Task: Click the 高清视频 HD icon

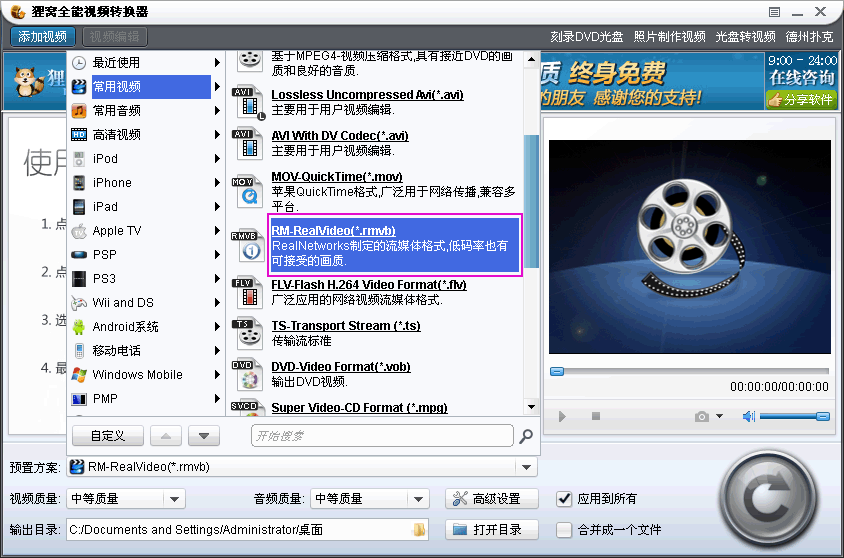Action: coord(79,135)
